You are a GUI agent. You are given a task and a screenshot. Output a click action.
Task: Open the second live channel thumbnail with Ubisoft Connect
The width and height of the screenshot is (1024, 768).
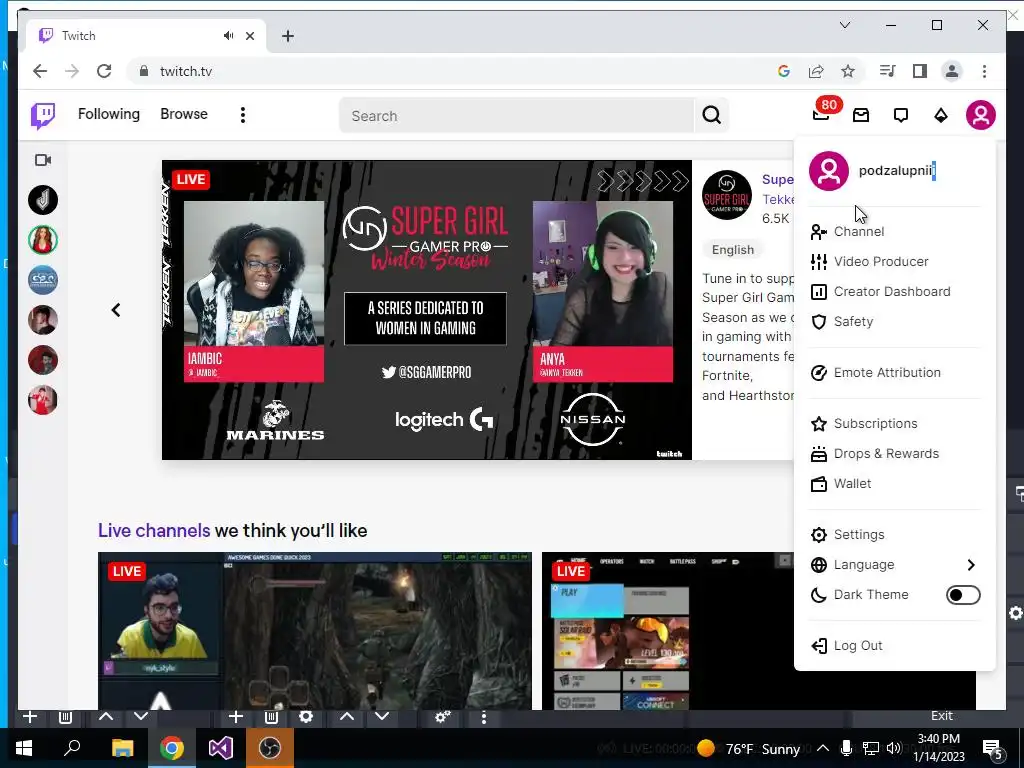pyautogui.click(x=667, y=631)
